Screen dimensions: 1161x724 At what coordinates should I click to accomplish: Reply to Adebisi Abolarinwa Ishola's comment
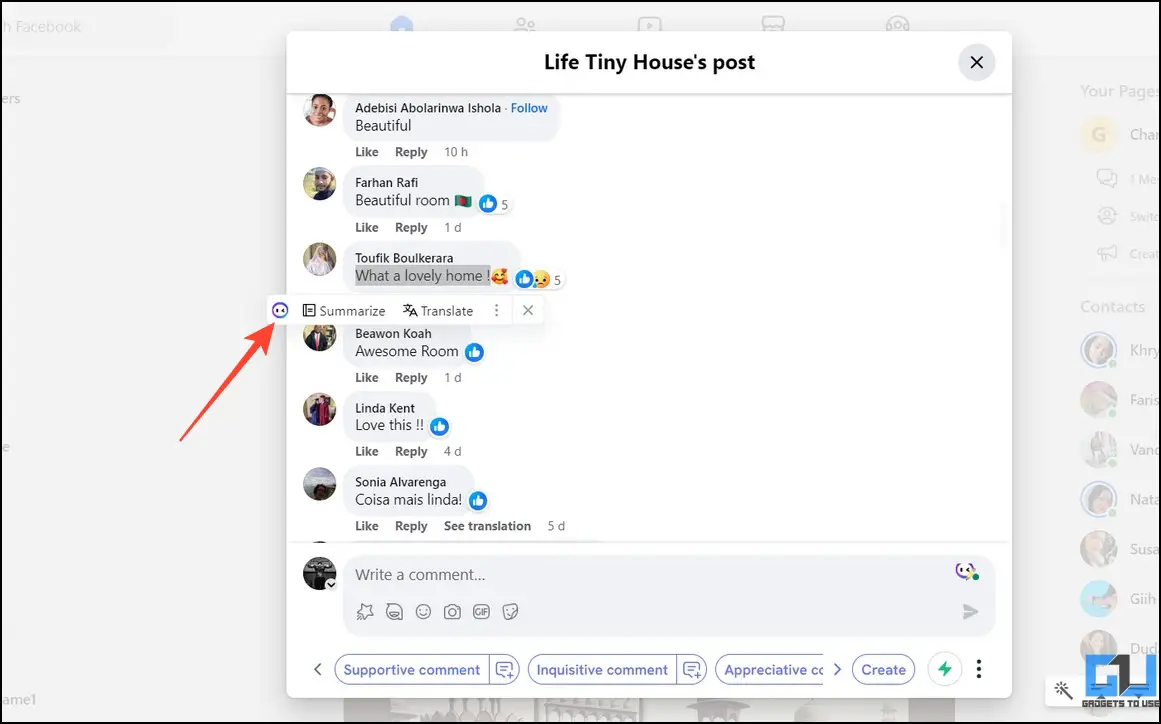tap(411, 152)
